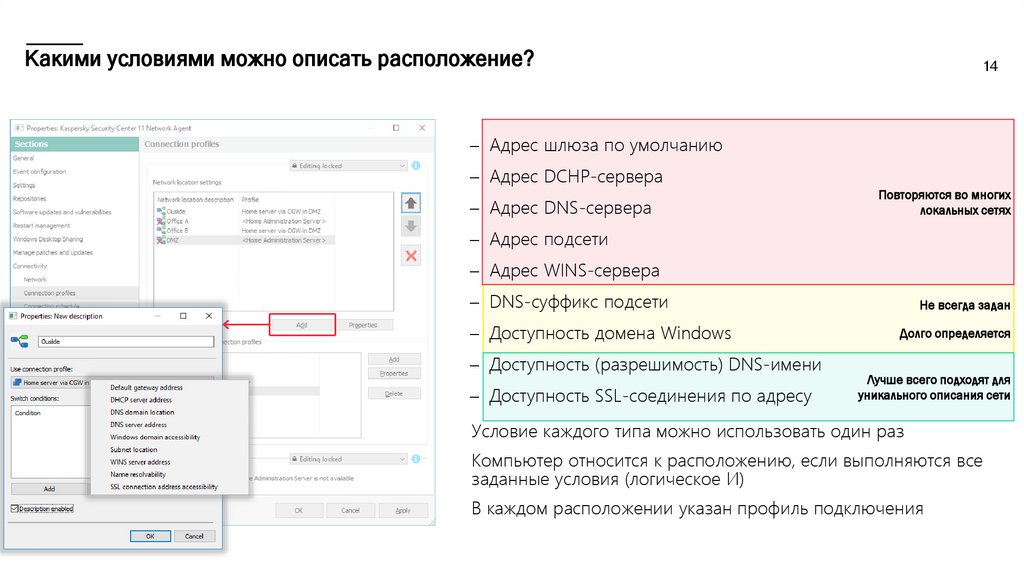1024x574 pixels.
Task: Click Add button above lower Properties button
Action: coord(394,360)
